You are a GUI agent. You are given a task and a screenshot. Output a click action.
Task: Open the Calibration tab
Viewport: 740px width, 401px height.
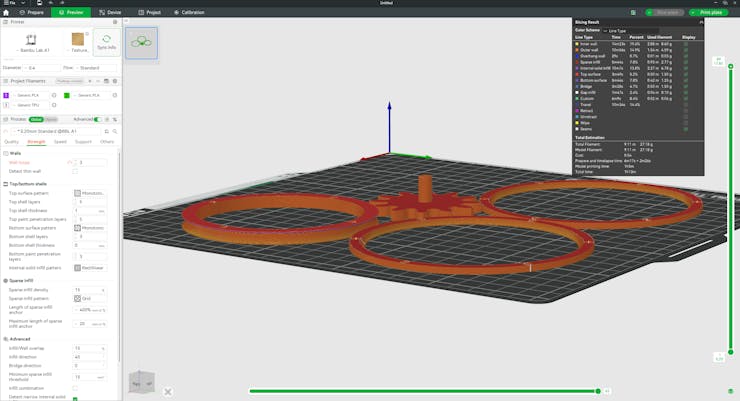click(x=189, y=12)
